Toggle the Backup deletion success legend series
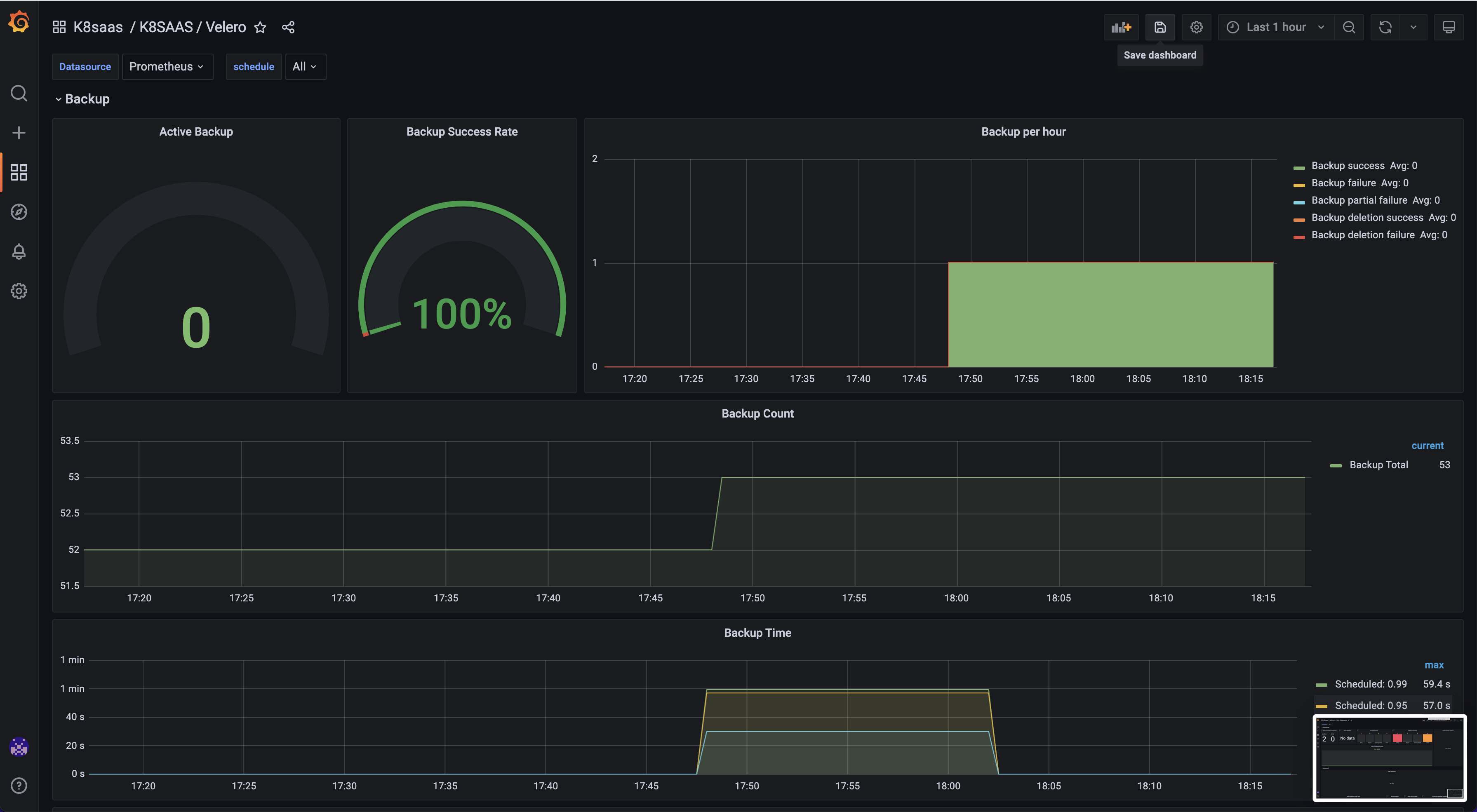Viewport: 1477px width, 812px height. pyautogui.click(x=1367, y=217)
